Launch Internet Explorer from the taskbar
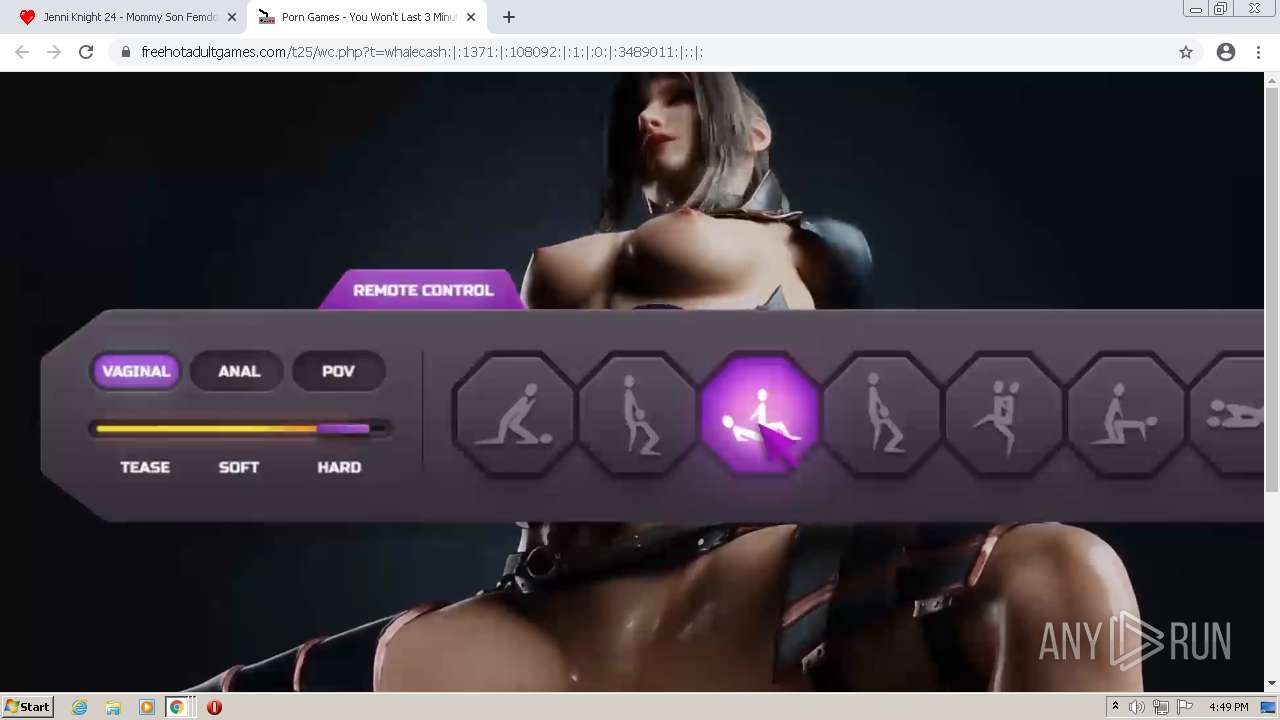 click(x=80, y=707)
